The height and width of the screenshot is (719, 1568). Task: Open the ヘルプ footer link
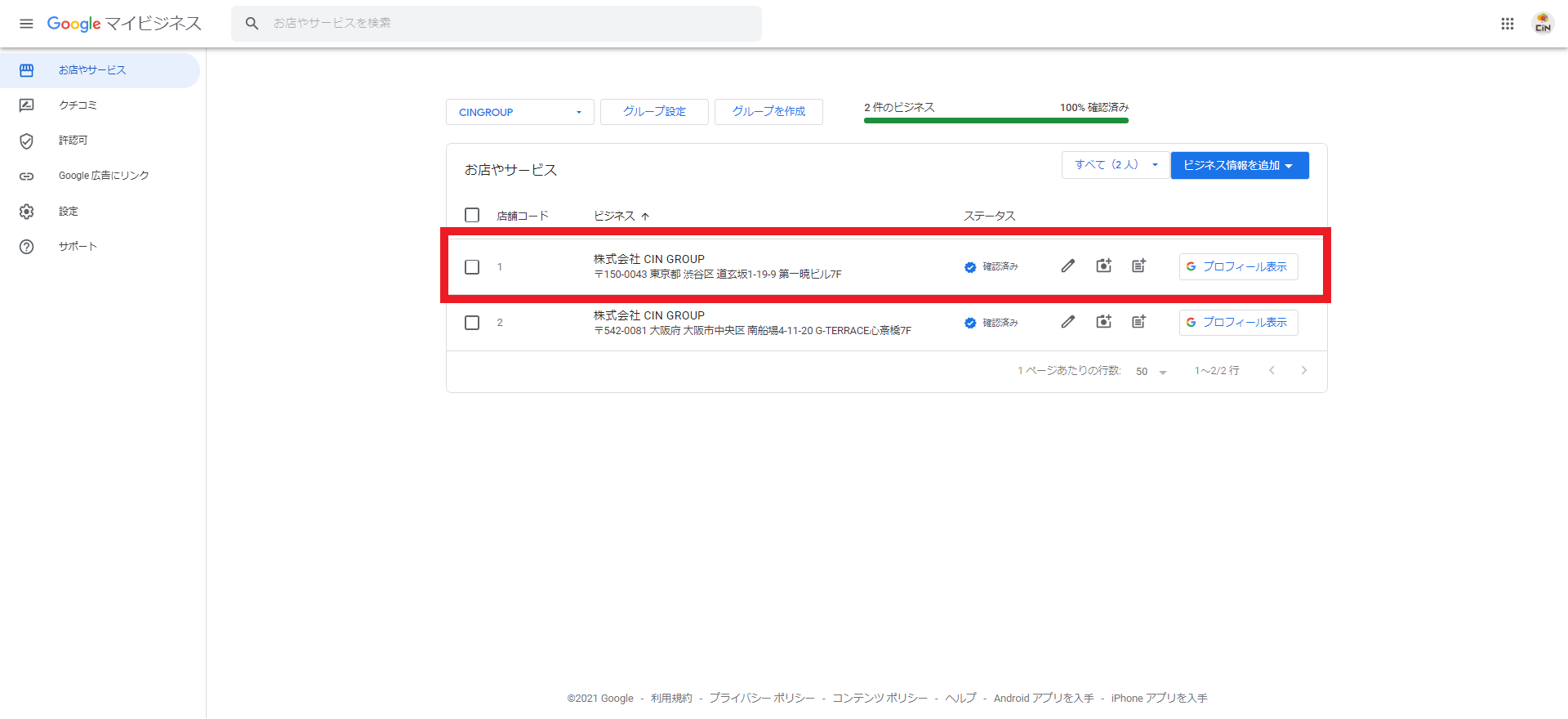click(x=960, y=699)
